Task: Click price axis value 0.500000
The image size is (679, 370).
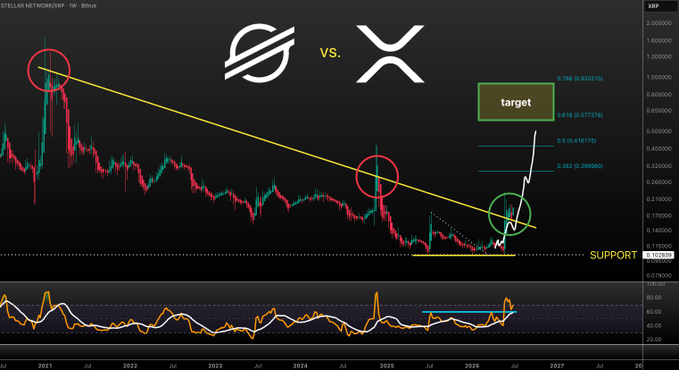Action: click(x=659, y=131)
